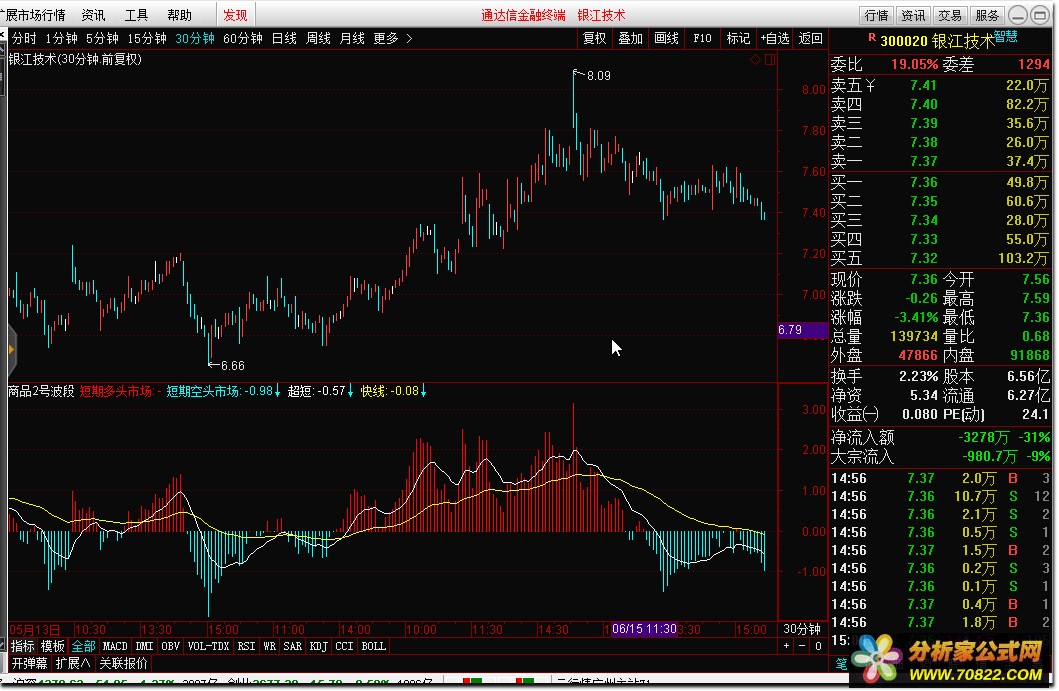Open 关联报价 related quotes
1059x691 pixels.
124,663
